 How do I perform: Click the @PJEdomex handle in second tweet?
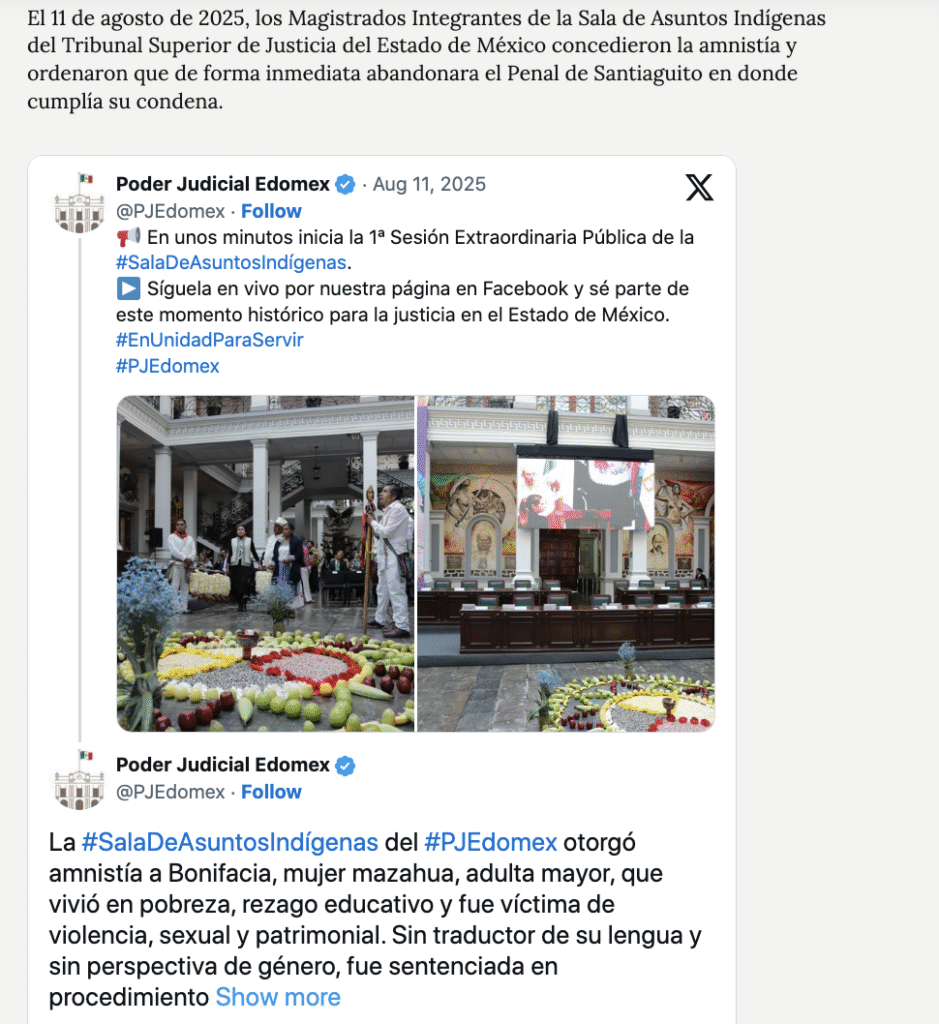tap(170, 792)
